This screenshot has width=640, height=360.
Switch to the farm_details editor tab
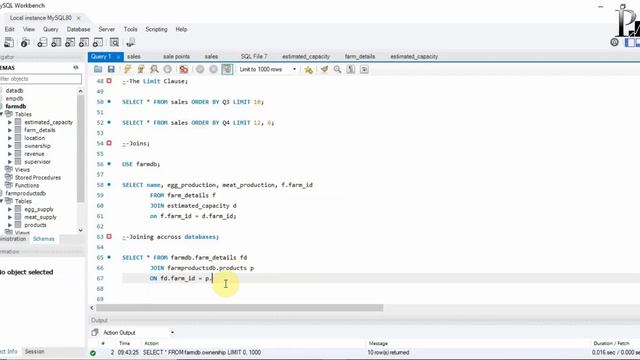[x=360, y=57]
